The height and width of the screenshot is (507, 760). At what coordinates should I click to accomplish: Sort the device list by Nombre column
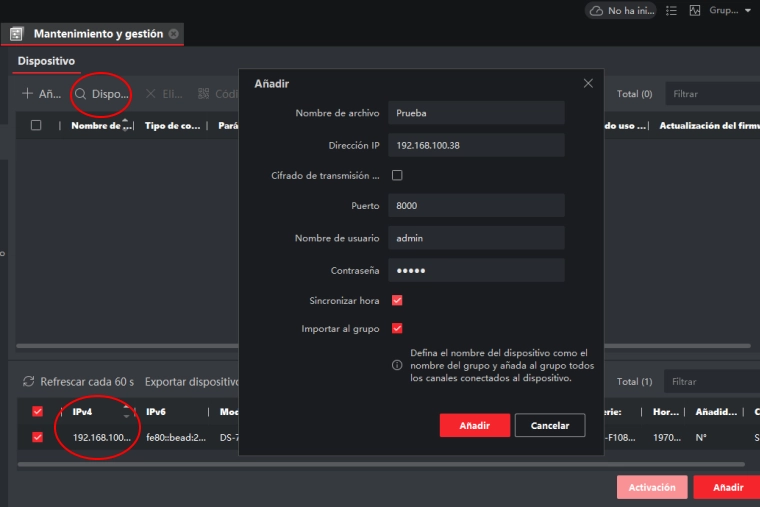click(126, 126)
